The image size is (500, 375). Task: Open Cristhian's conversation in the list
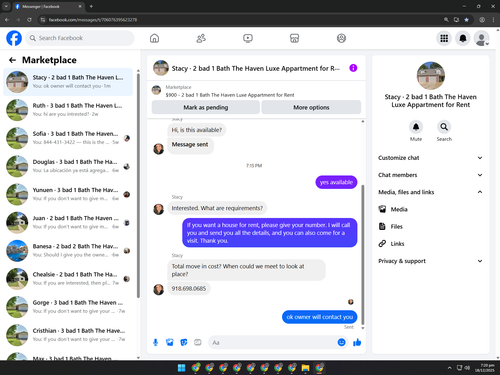click(x=68, y=335)
